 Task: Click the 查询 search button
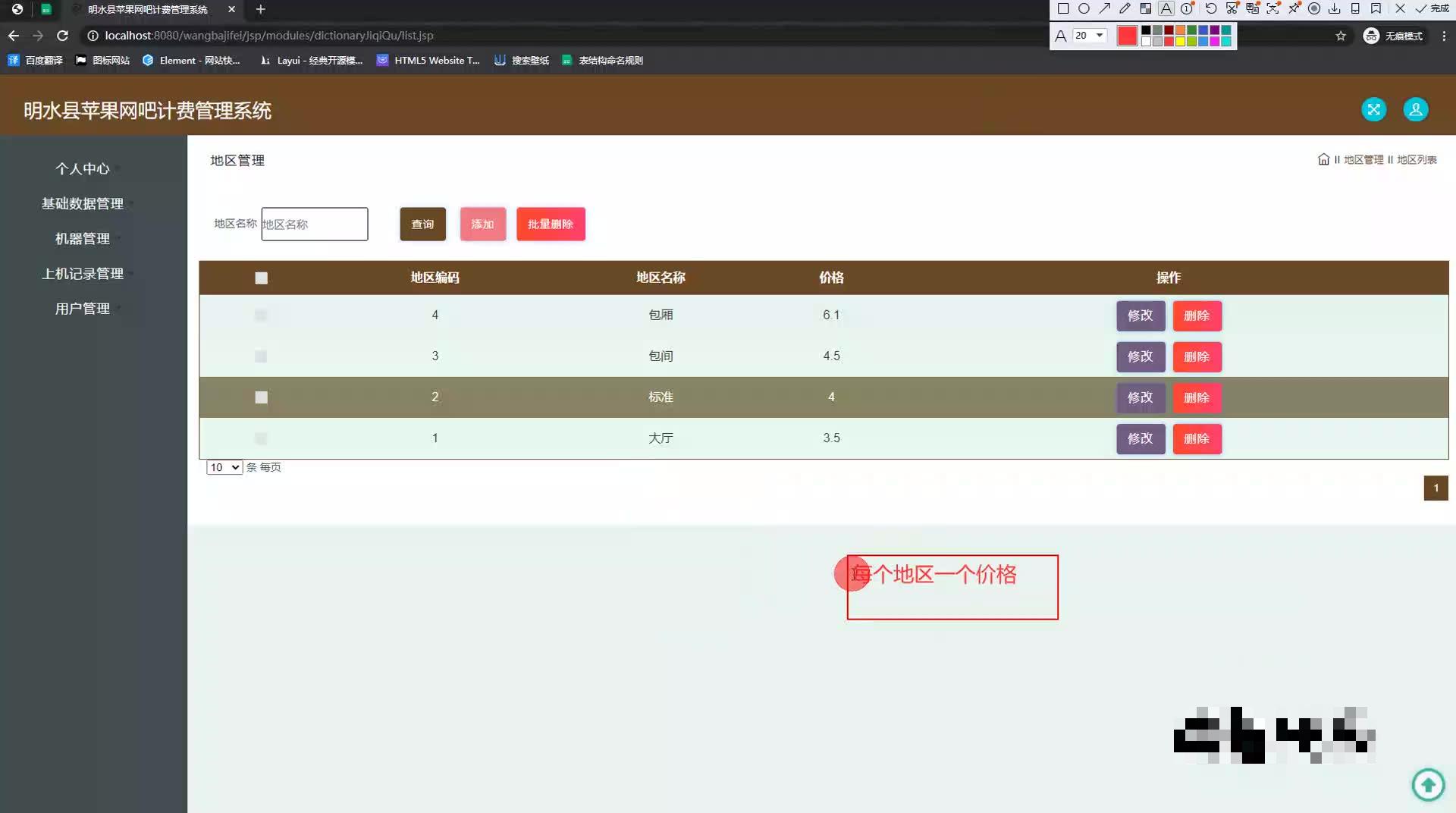422,224
